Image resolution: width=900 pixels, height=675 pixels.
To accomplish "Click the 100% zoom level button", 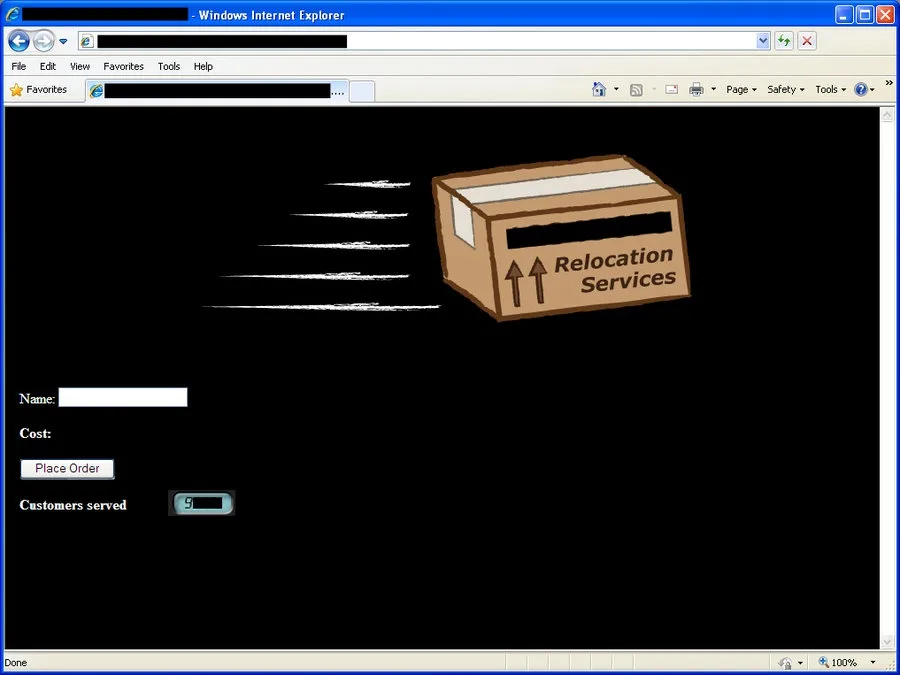I will point(839,662).
